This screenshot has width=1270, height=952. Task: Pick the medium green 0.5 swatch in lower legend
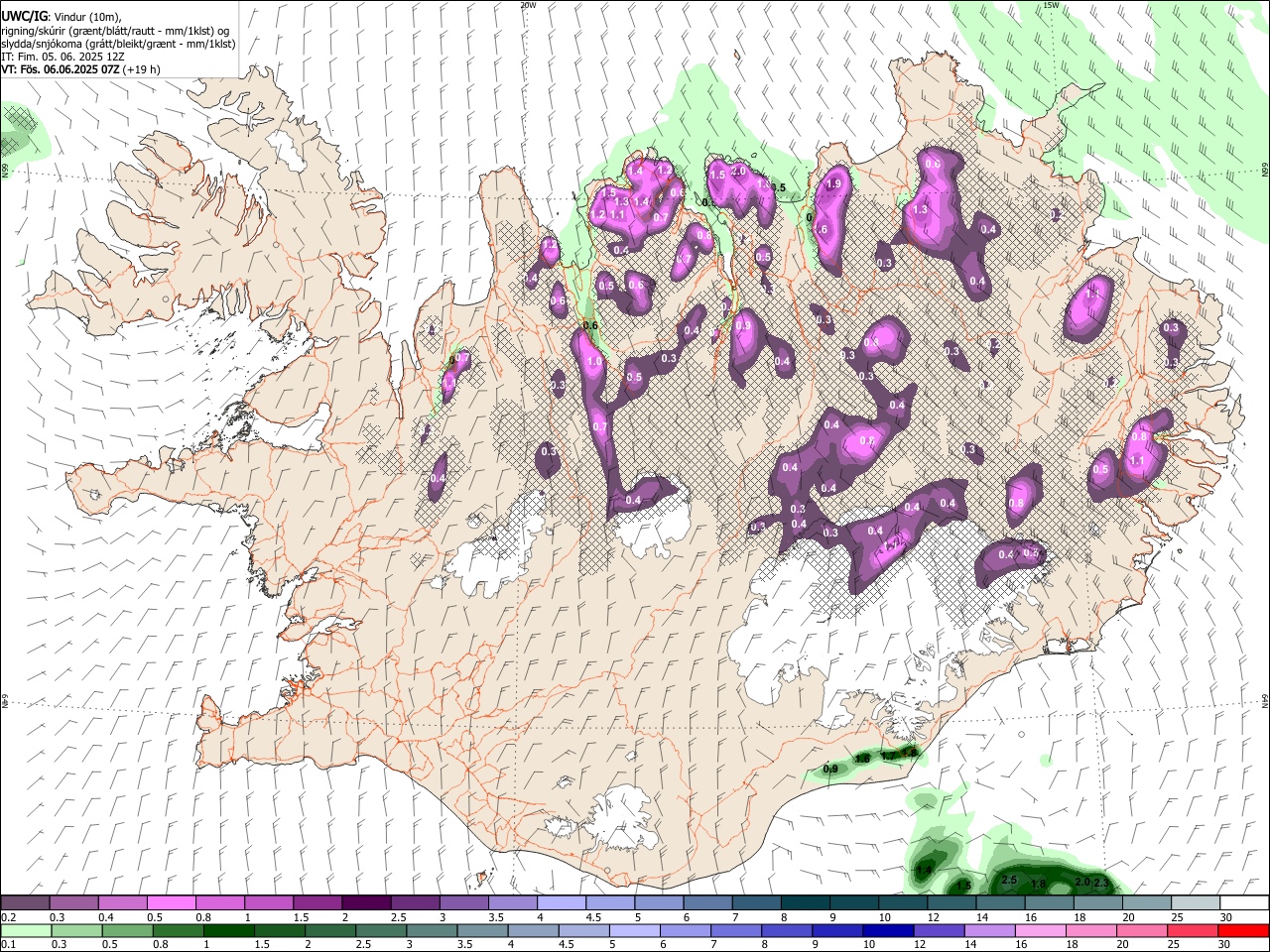click(x=127, y=930)
